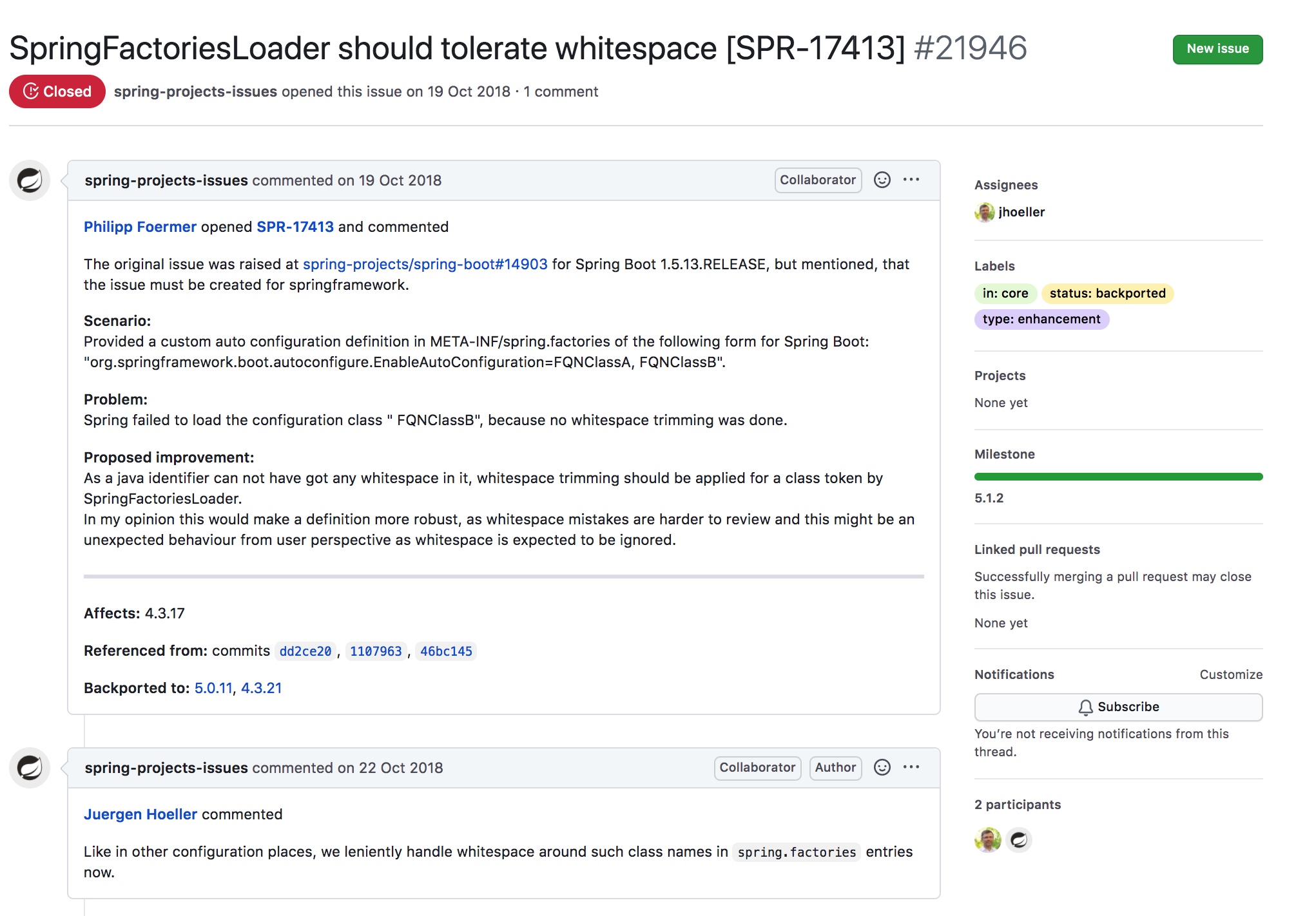Screen dimensions: 1316x916
Task: Open emoji reaction picker on first comment
Action: pos(882,180)
